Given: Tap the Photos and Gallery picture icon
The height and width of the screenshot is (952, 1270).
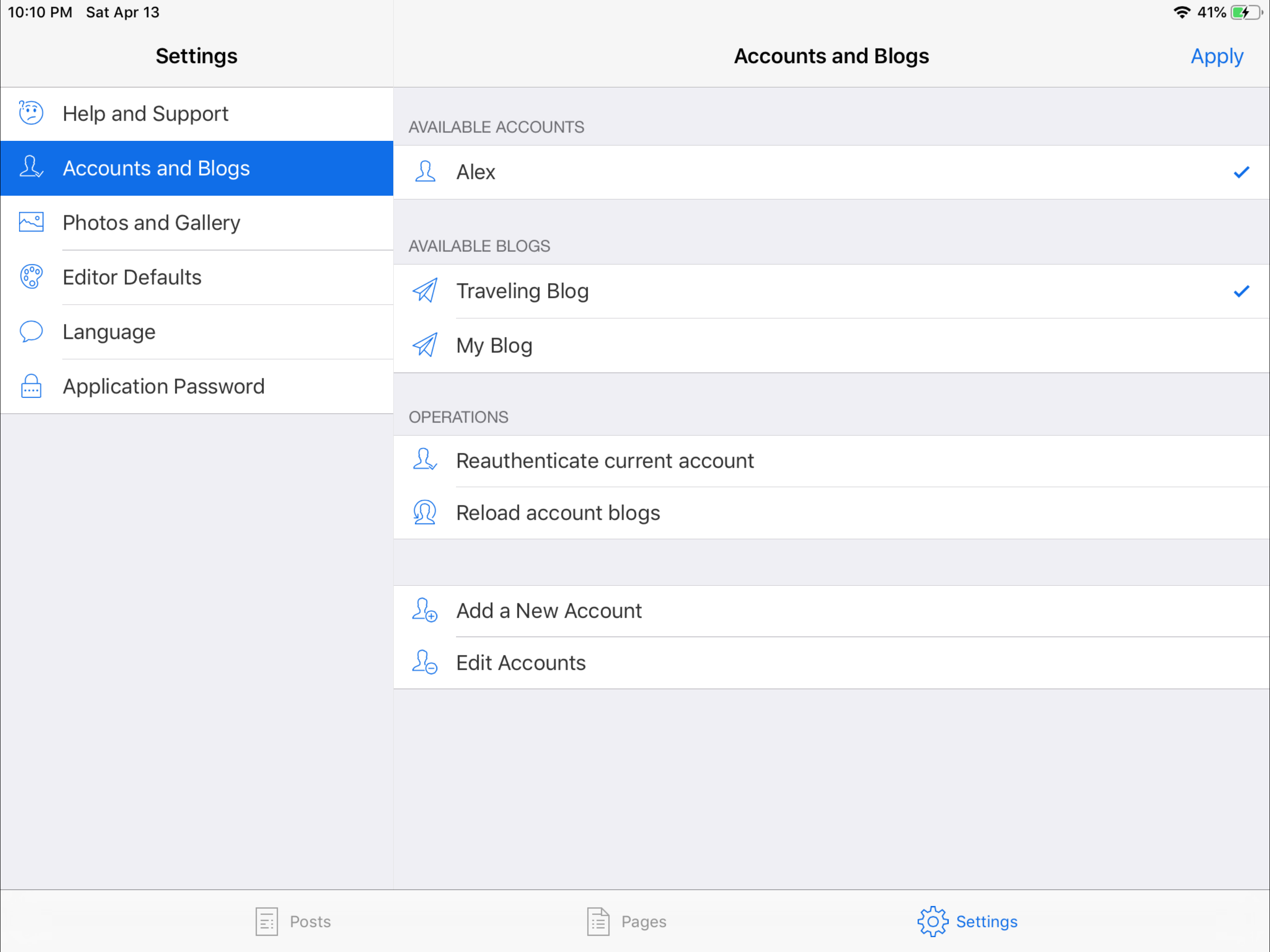Looking at the screenshot, I should [31, 222].
